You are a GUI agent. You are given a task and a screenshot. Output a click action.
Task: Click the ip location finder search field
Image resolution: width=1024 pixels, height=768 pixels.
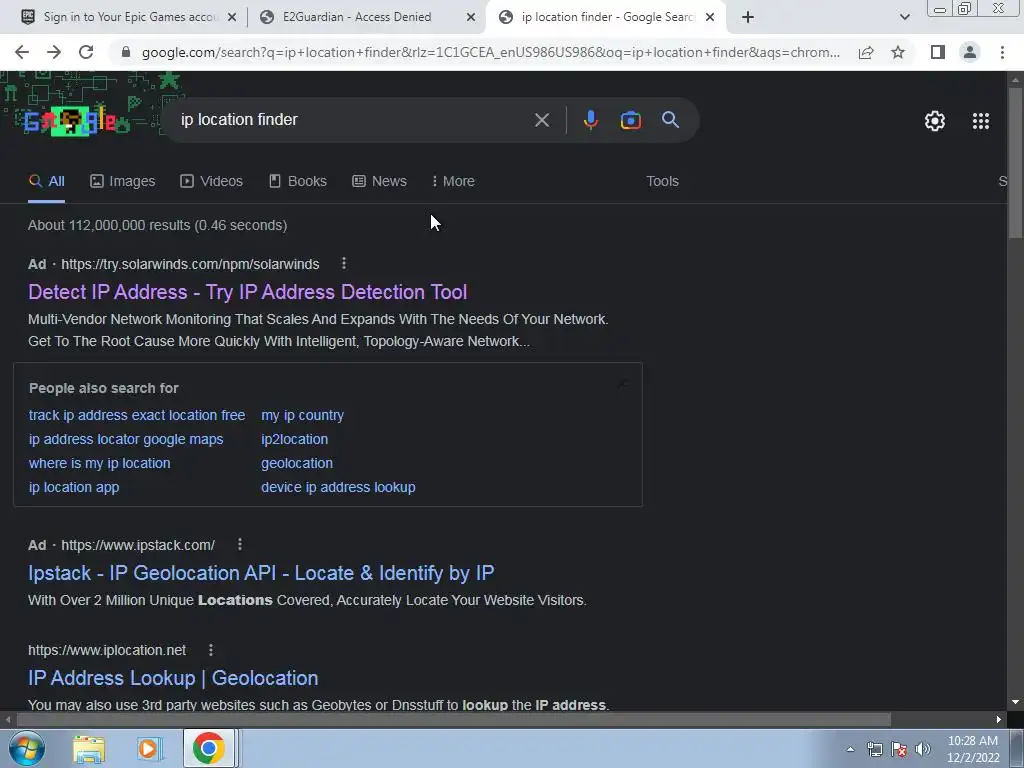click(x=353, y=120)
